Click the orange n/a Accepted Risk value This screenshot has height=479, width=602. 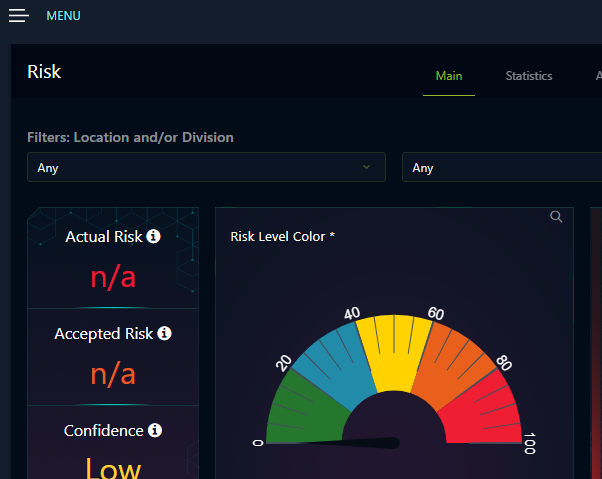[112, 373]
